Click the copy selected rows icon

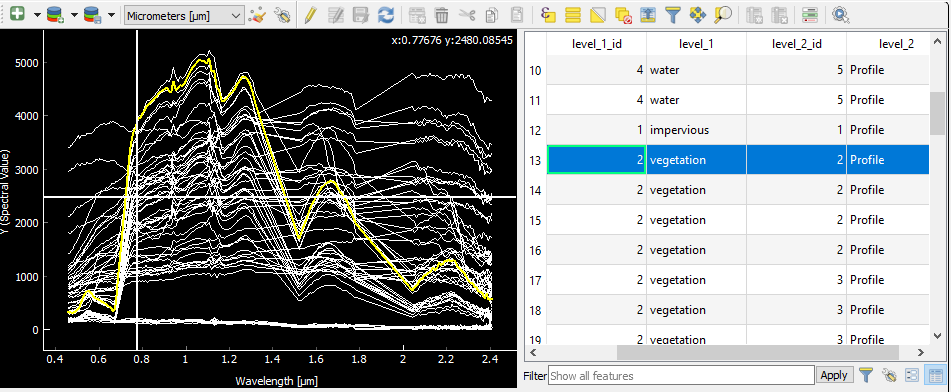[x=491, y=15]
